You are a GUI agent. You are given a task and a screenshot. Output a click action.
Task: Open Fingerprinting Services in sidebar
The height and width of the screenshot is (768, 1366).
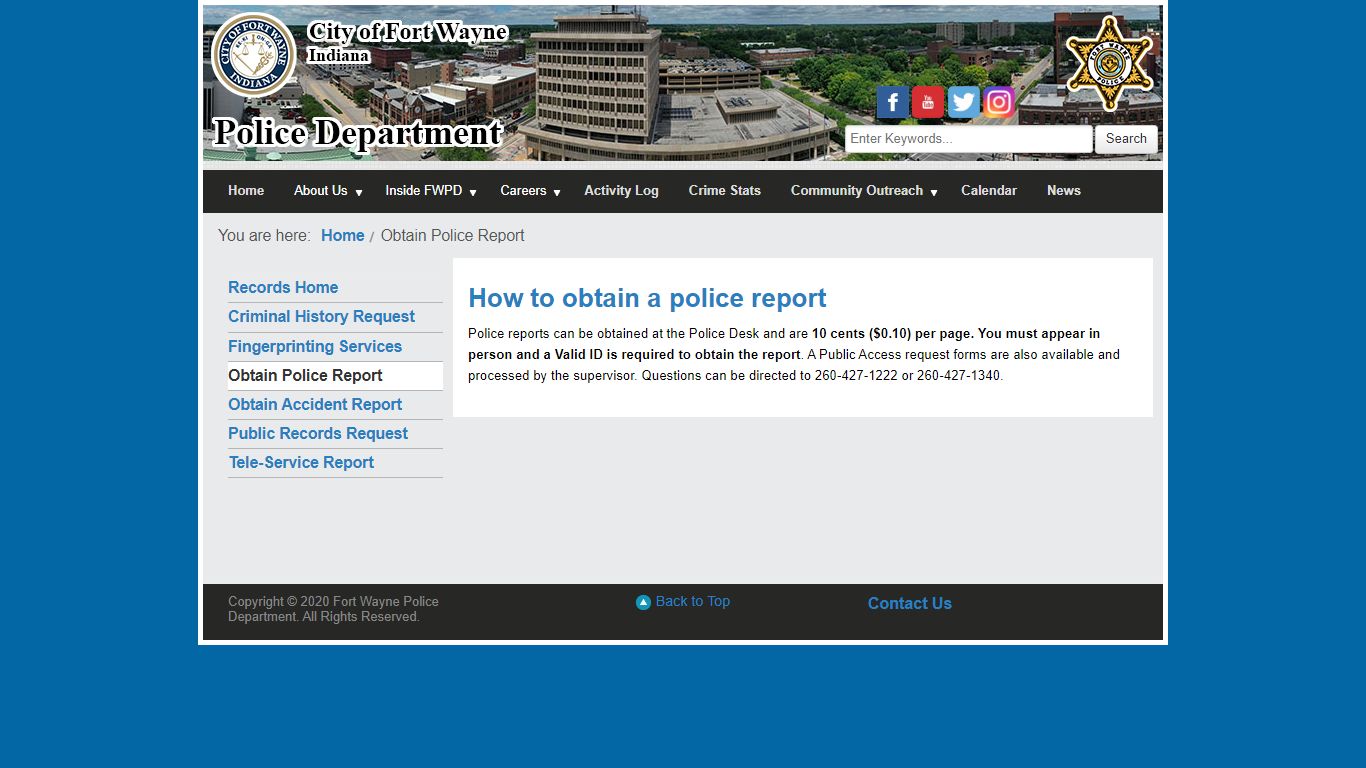tap(315, 347)
